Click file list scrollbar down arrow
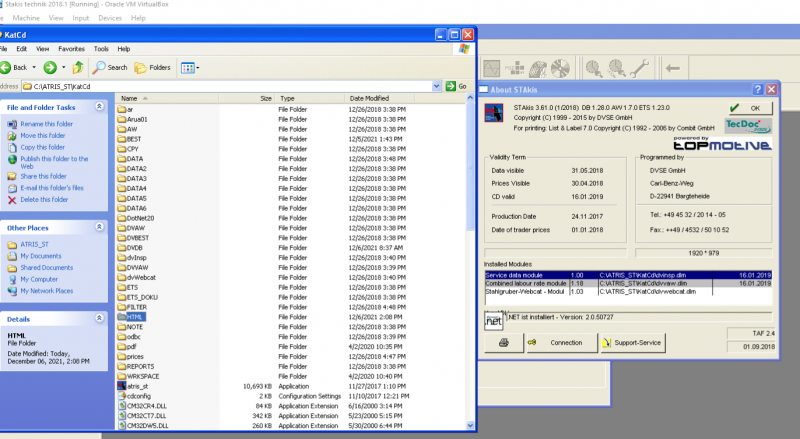Image resolution: width=800 pixels, height=439 pixels. (x=470, y=425)
